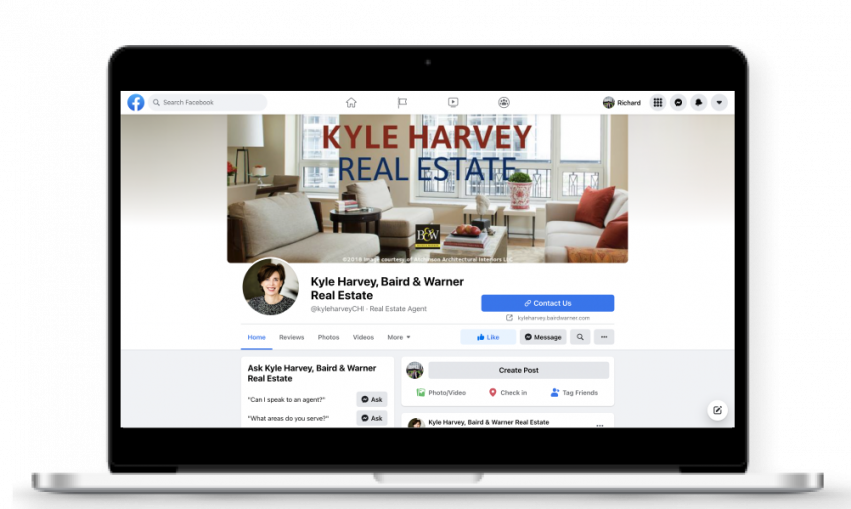
Task: Click the Create Post field
Action: click(518, 370)
